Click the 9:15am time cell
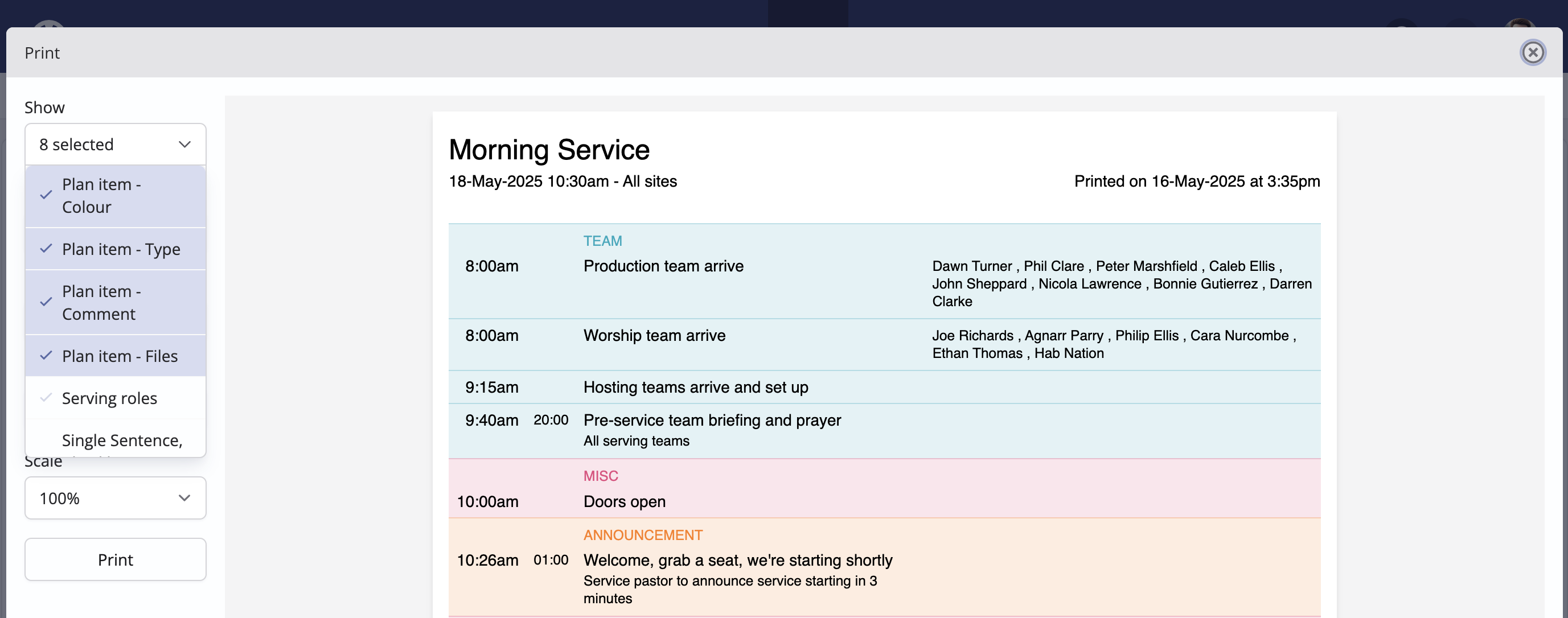The height and width of the screenshot is (618, 1568). [492, 387]
